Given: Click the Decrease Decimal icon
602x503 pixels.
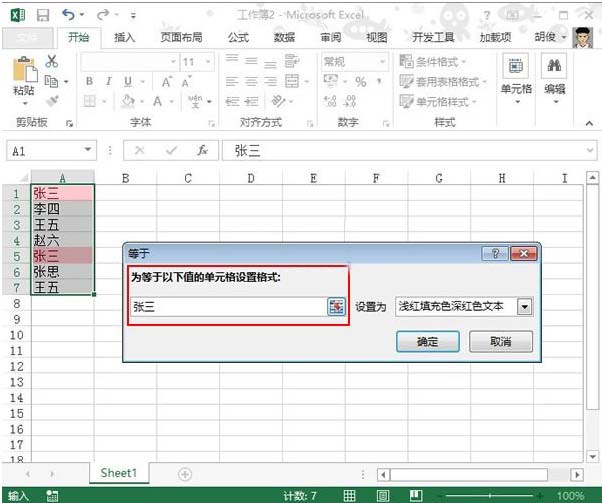Looking at the screenshot, I should [x=349, y=101].
